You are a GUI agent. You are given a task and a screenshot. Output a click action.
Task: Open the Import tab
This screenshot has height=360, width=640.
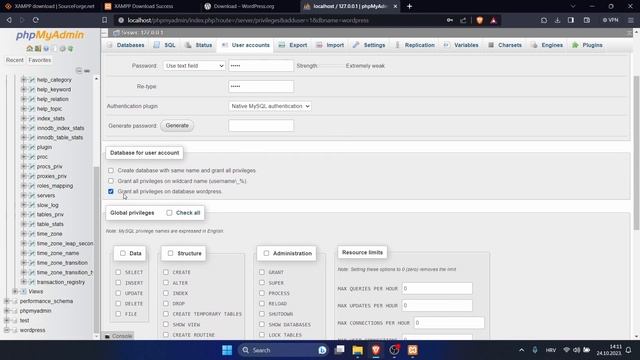pos(330,45)
